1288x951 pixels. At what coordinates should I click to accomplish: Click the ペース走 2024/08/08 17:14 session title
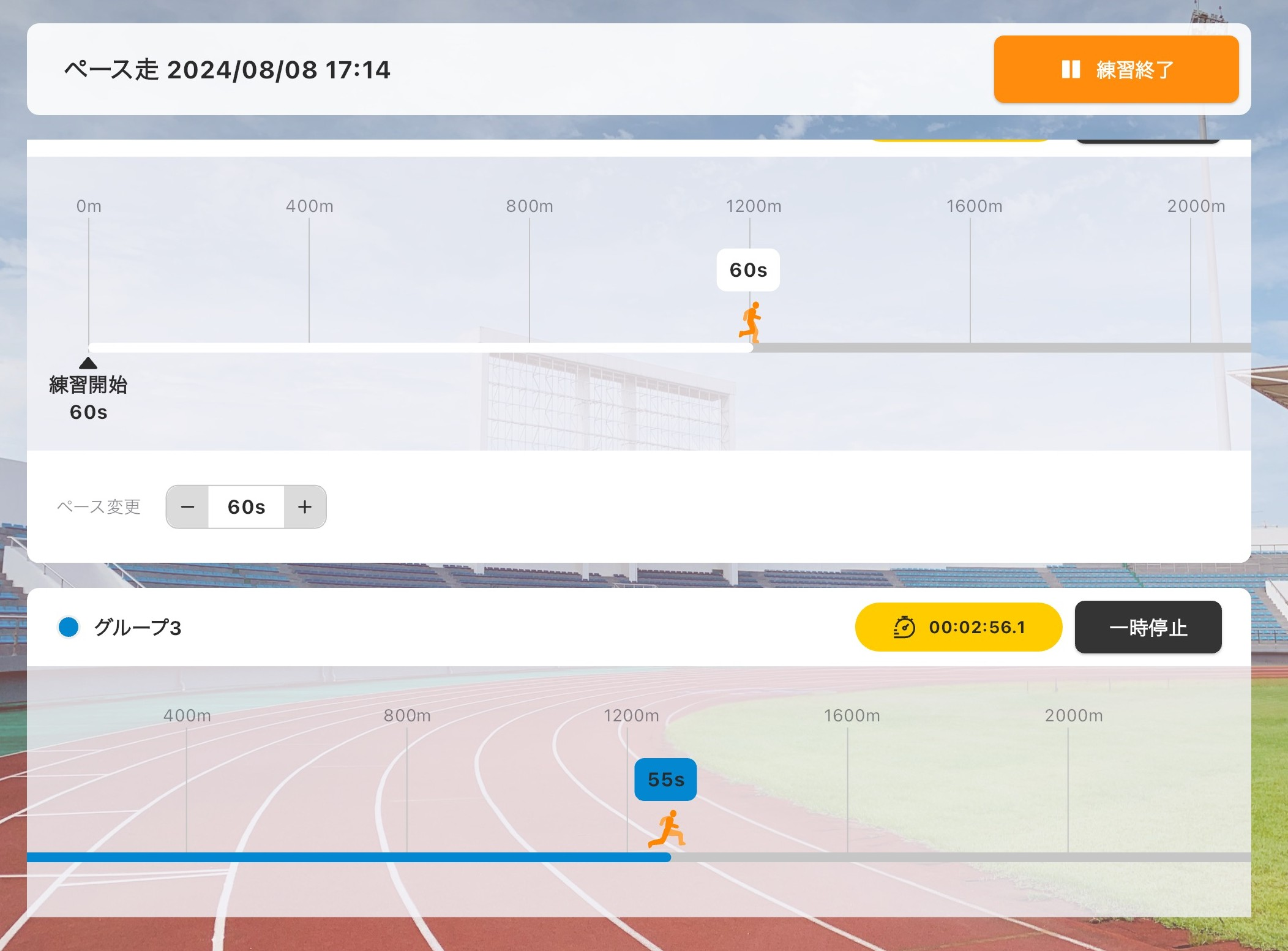[x=227, y=70]
